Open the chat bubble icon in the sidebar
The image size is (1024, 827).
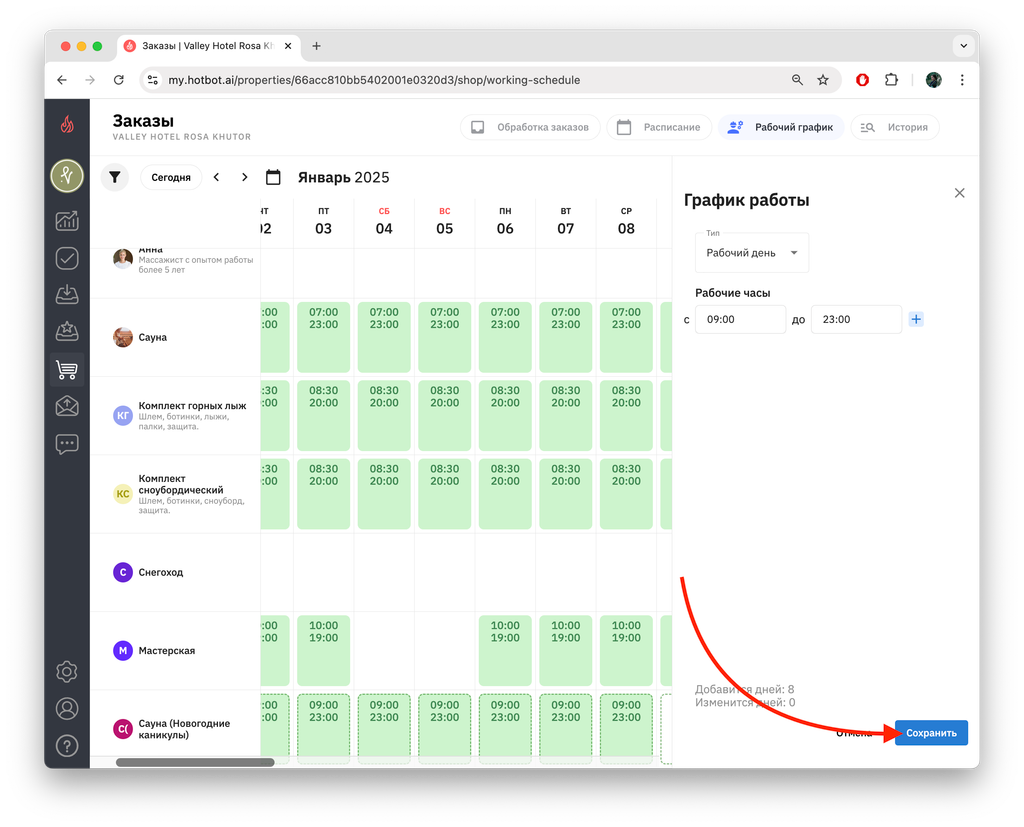pos(67,444)
